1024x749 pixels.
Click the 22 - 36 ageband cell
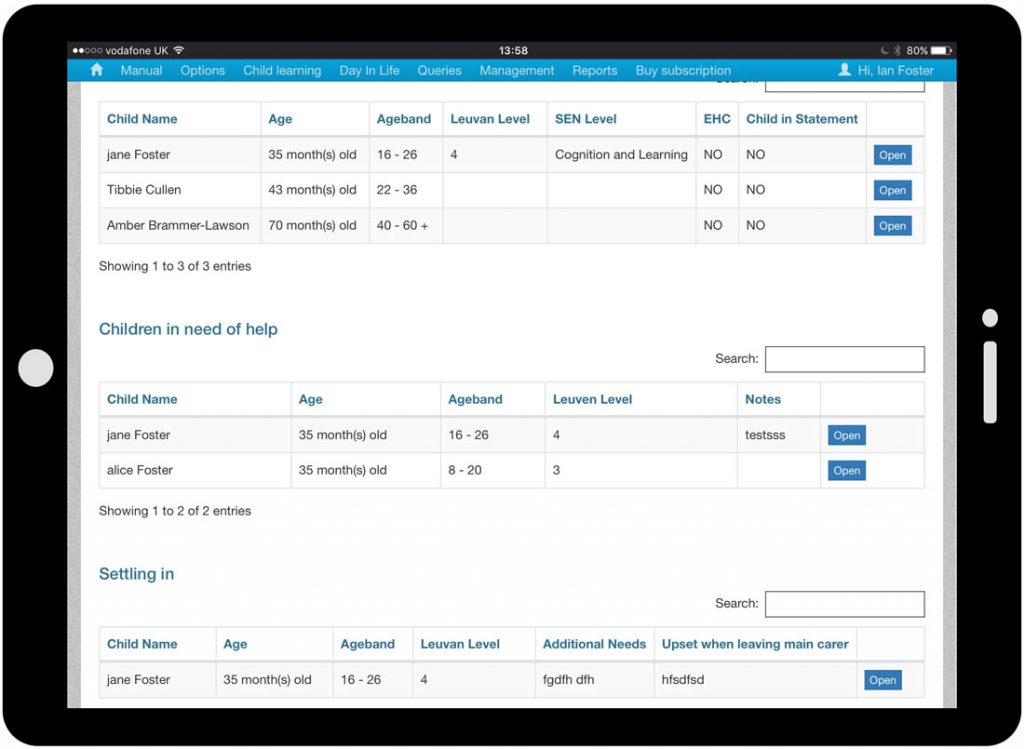coord(406,190)
